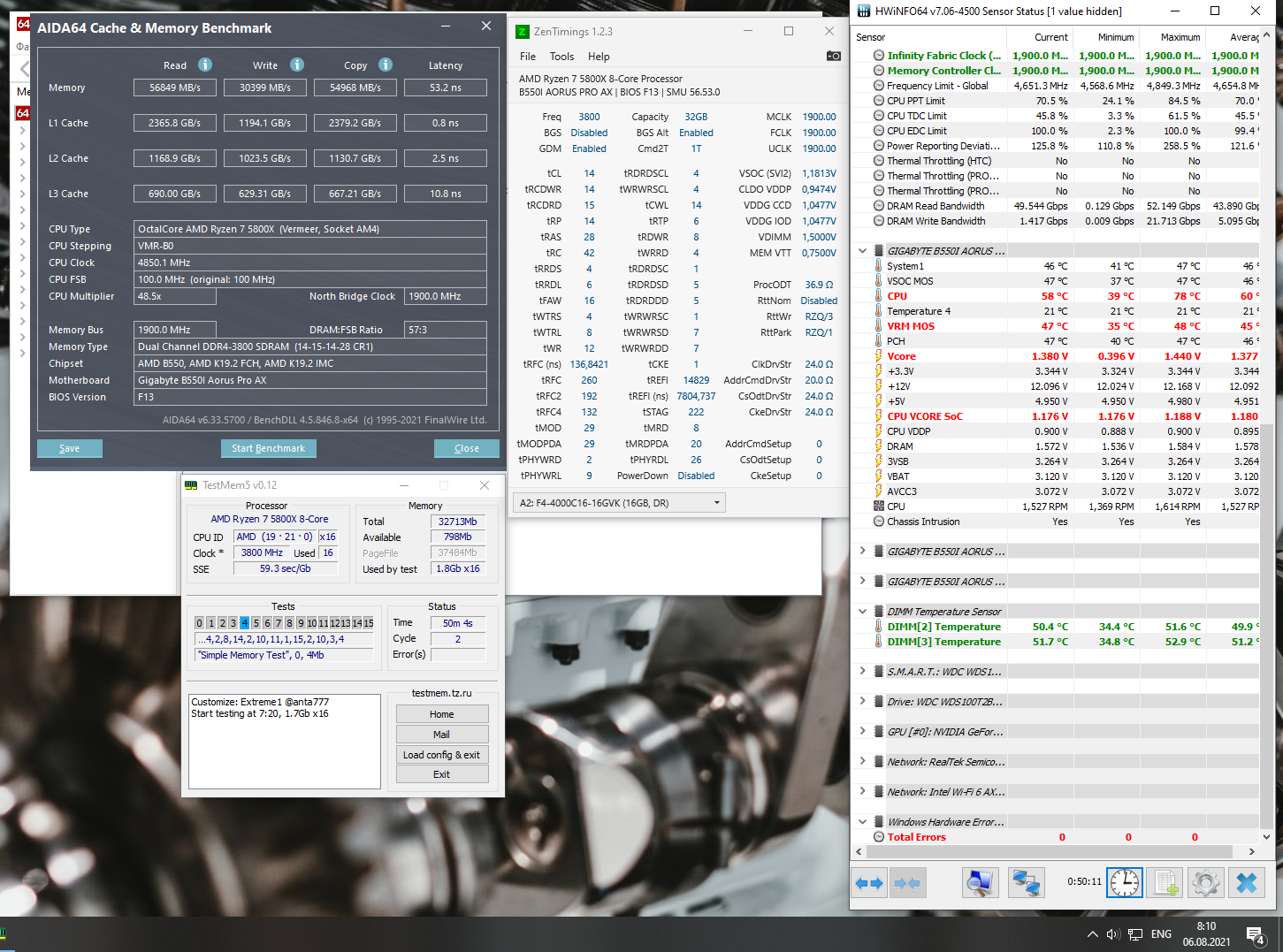
Task: Take a screenshot with the ZenTimings camera icon
Action: (x=833, y=56)
